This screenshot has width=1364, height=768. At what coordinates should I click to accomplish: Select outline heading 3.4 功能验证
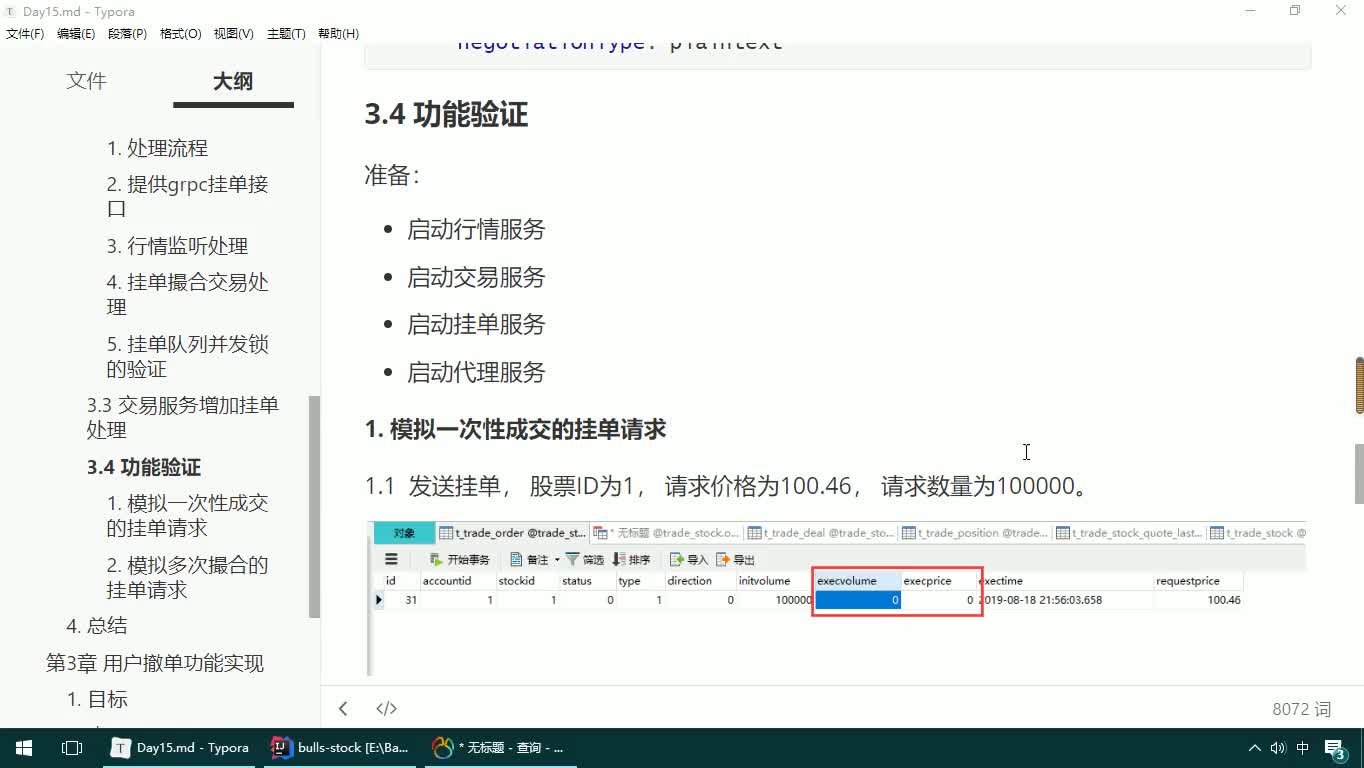(144, 467)
